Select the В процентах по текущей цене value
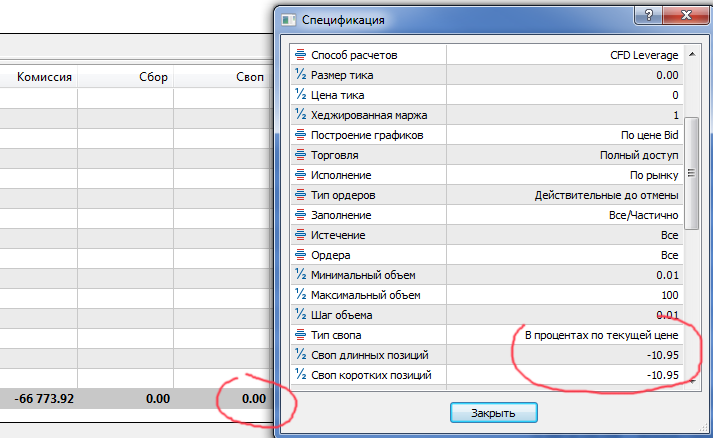713x438 pixels. pyautogui.click(x=601, y=335)
